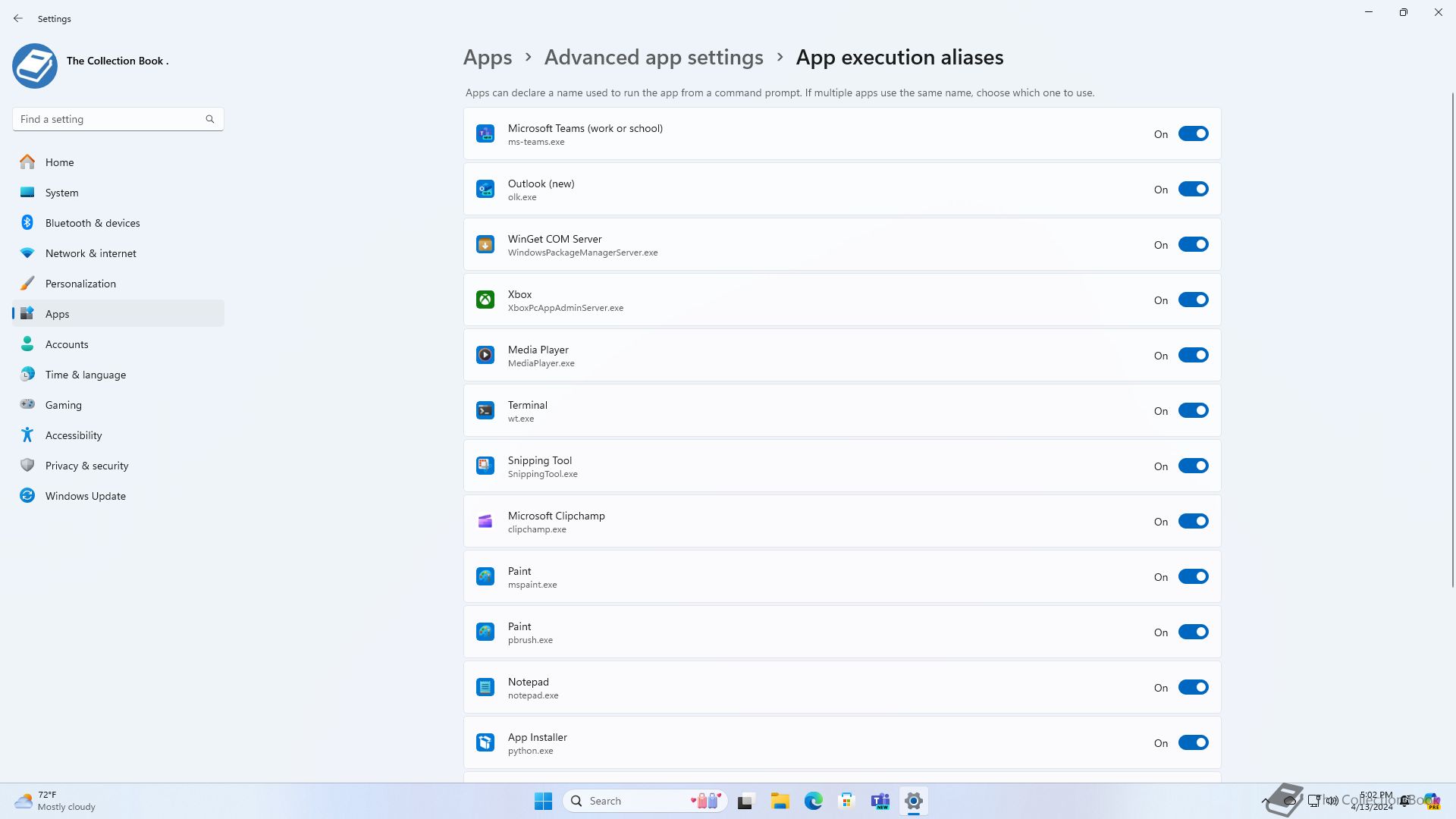This screenshot has width=1456, height=819.
Task: Switch off the Xbox alias toggle
Action: tap(1193, 300)
